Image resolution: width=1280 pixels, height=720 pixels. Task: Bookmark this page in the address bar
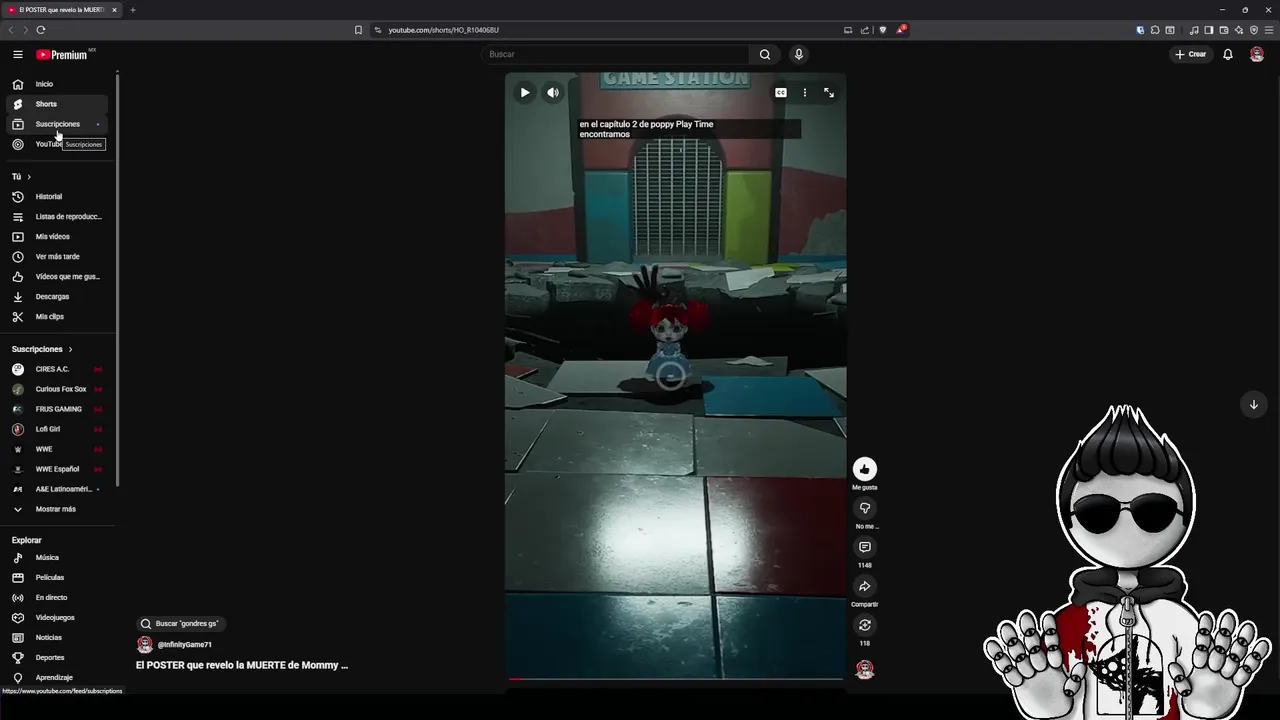pos(358,30)
